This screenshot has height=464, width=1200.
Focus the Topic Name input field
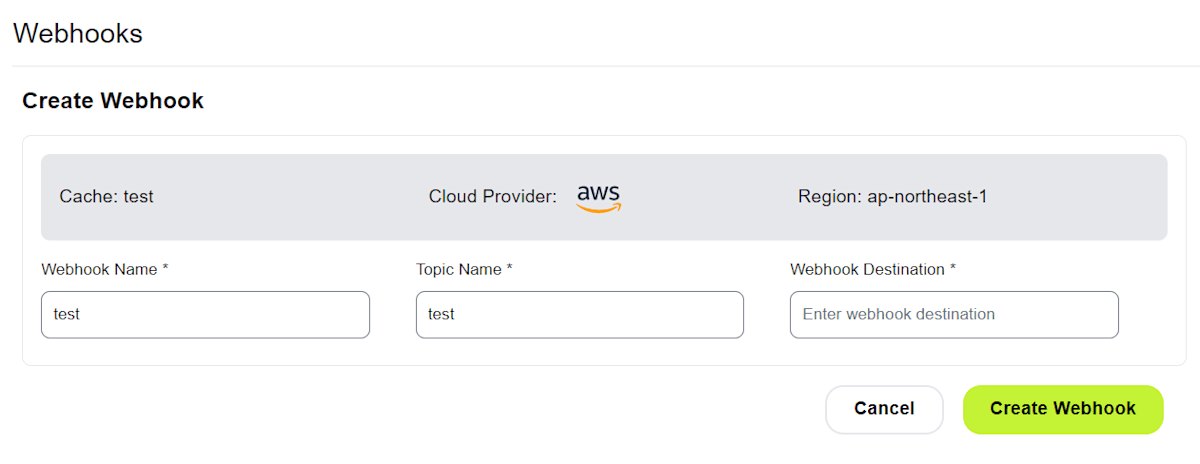[x=580, y=314]
